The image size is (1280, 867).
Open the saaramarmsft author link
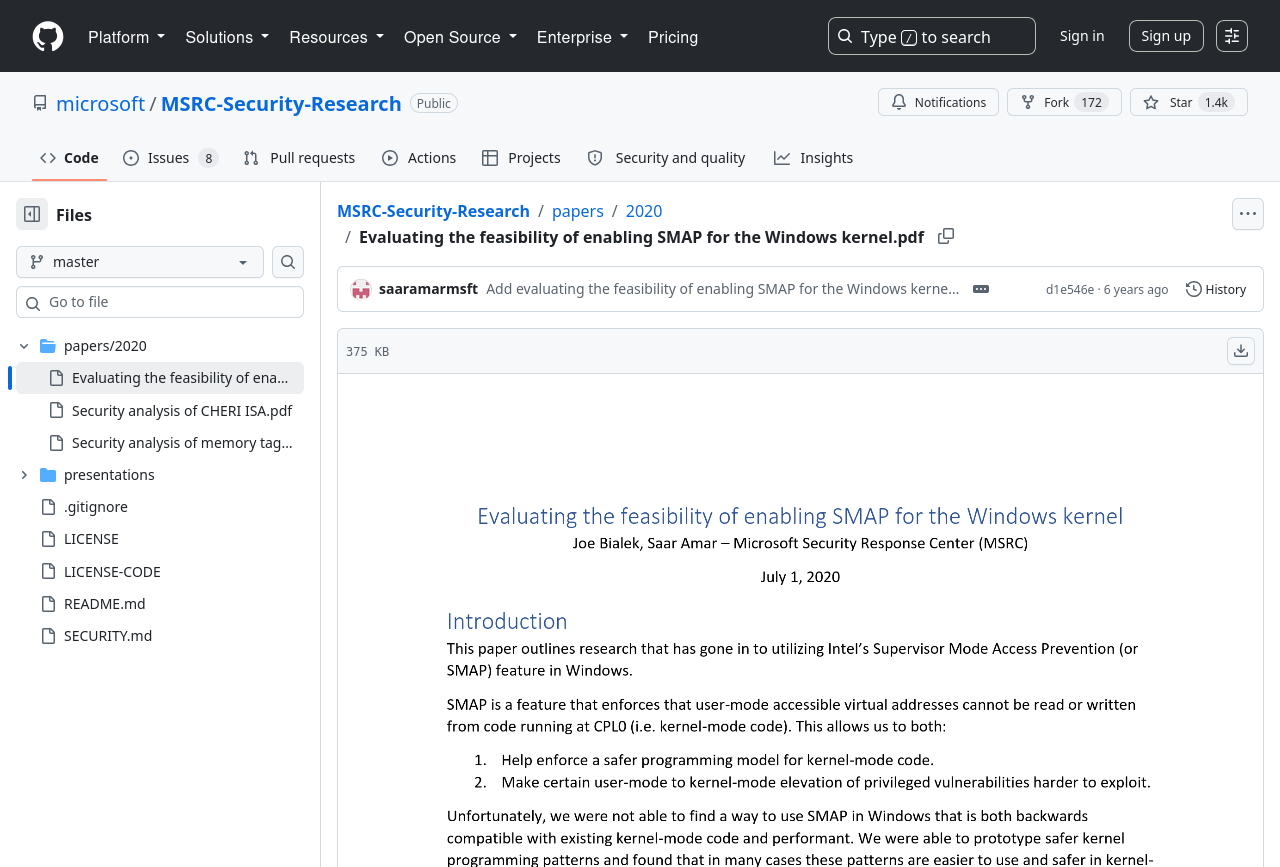428,289
